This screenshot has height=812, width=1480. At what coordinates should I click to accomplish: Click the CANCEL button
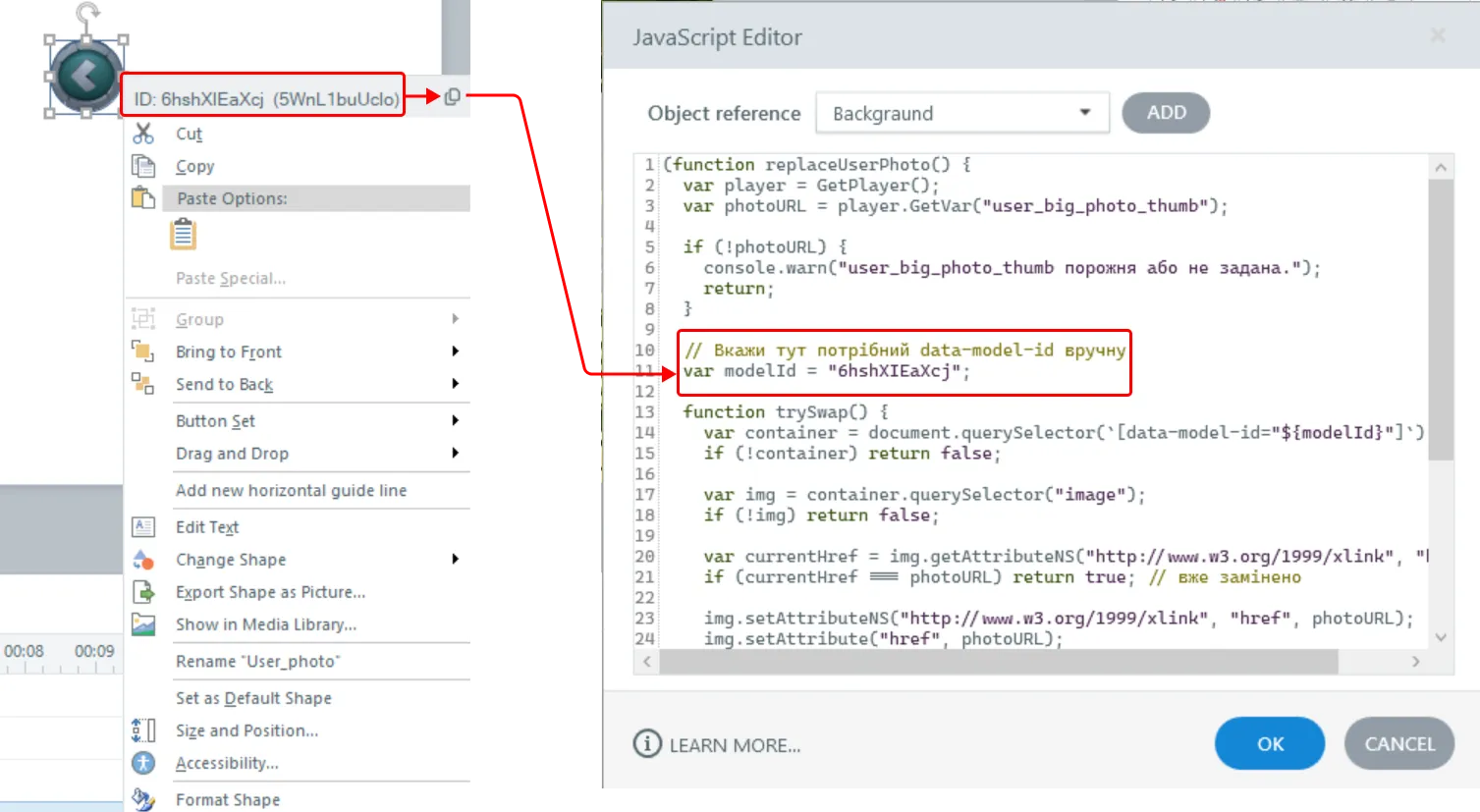1398,744
